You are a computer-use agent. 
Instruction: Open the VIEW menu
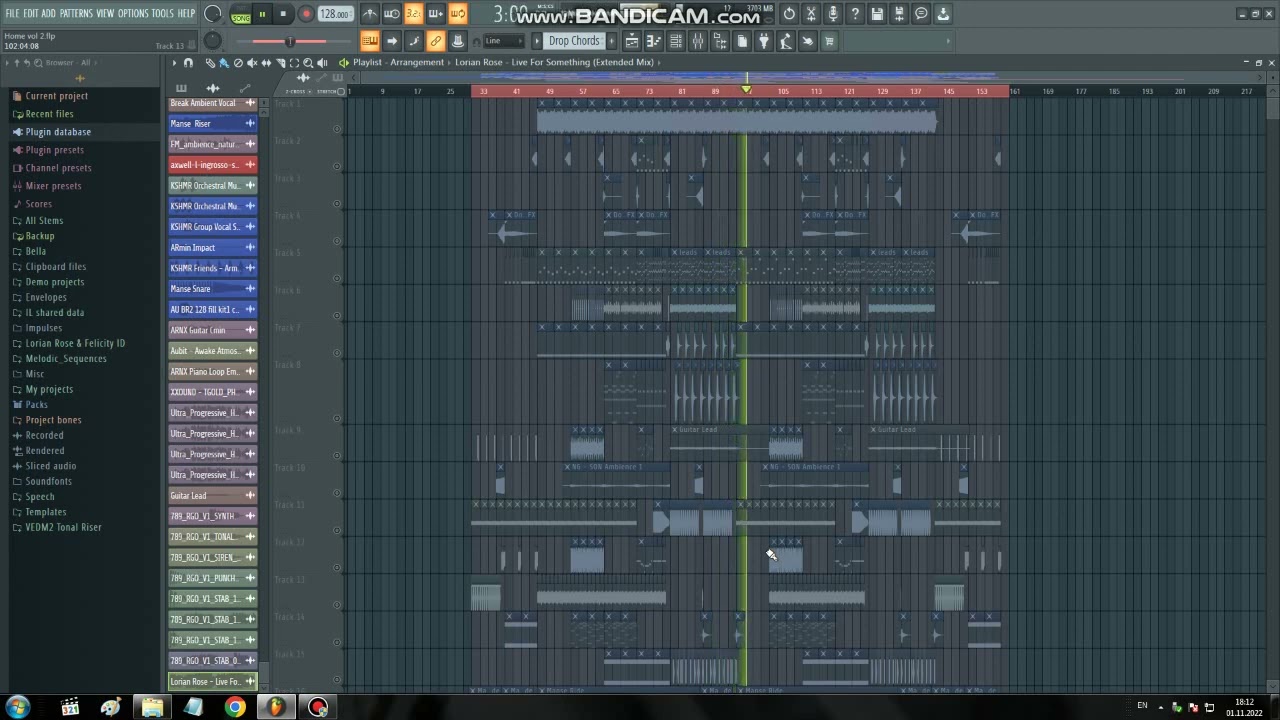105,13
